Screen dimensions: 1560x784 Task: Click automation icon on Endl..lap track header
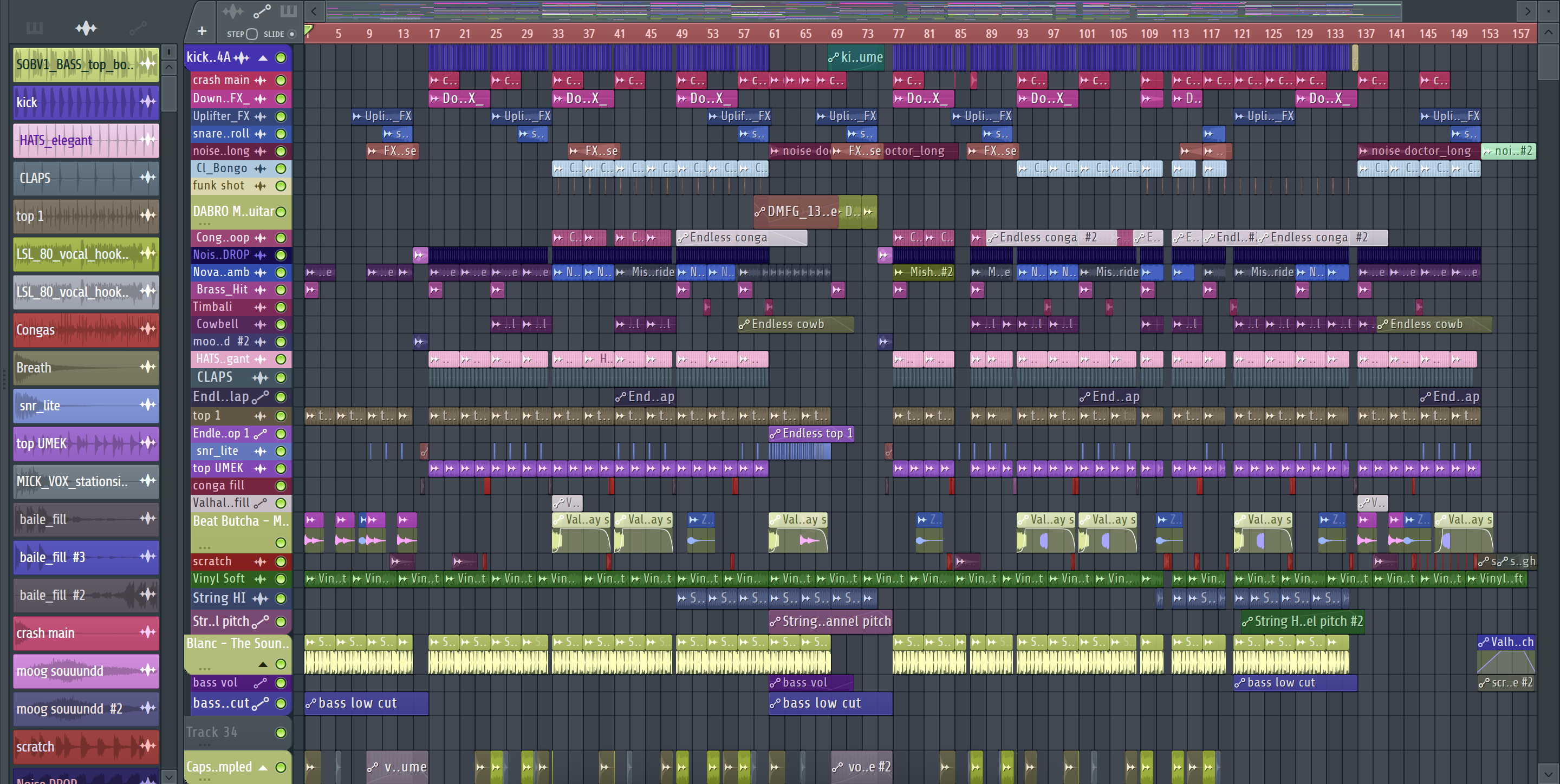[261, 397]
